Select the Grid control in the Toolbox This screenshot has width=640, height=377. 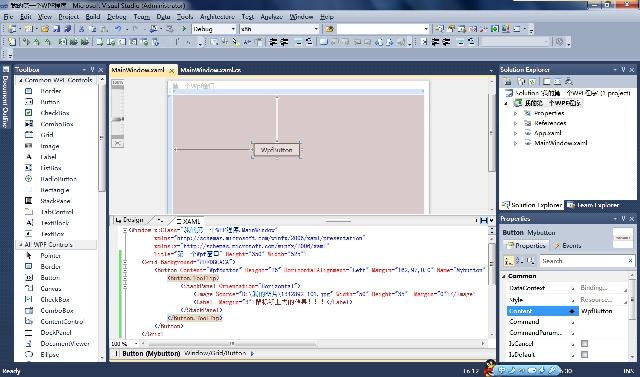[47, 135]
